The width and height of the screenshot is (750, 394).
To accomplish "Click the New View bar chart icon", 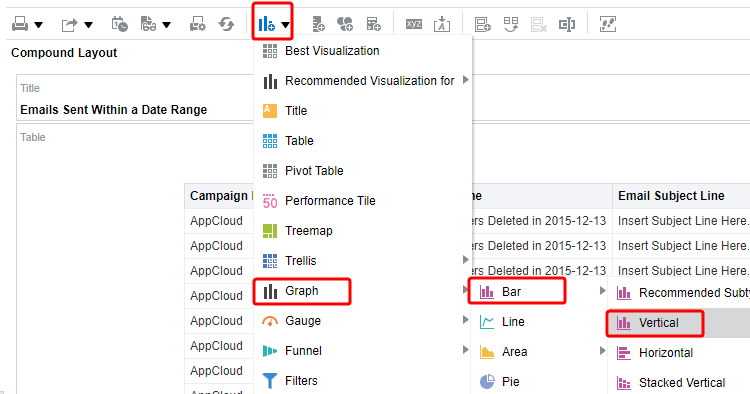I will point(266,23).
